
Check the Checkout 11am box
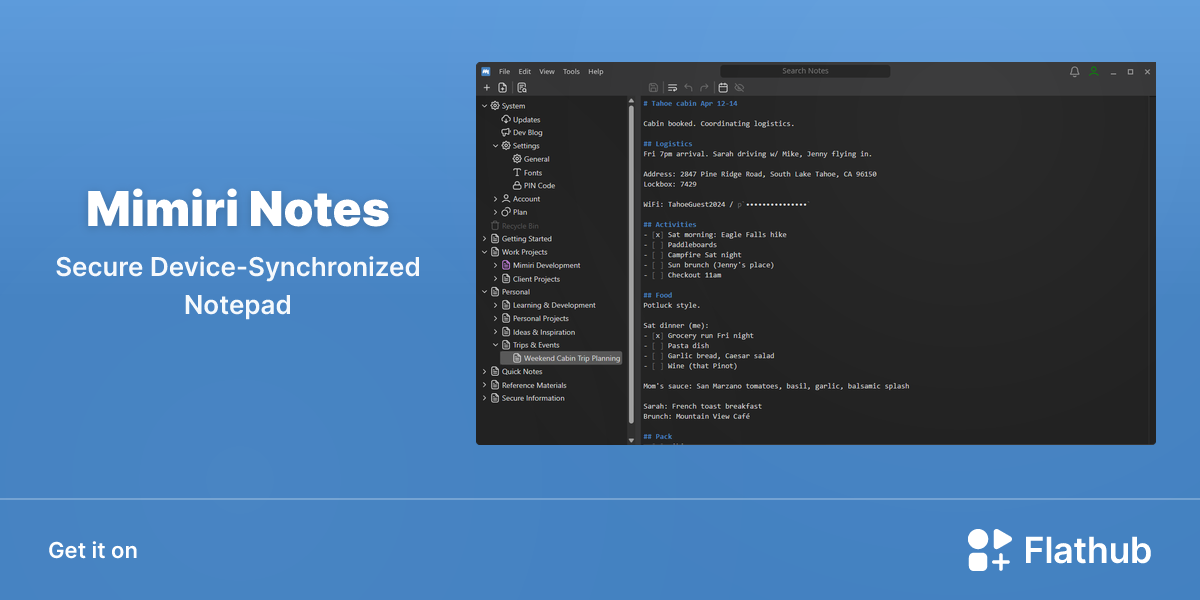pos(657,275)
